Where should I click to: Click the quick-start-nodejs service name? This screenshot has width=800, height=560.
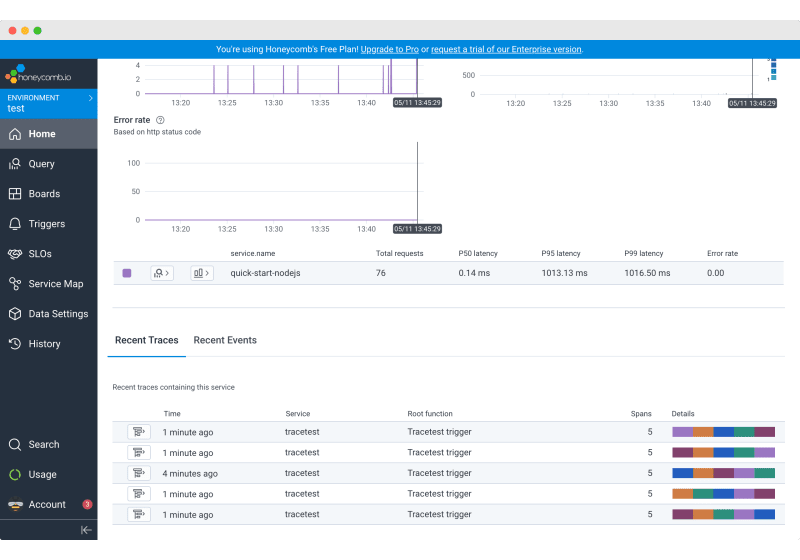coord(265,273)
